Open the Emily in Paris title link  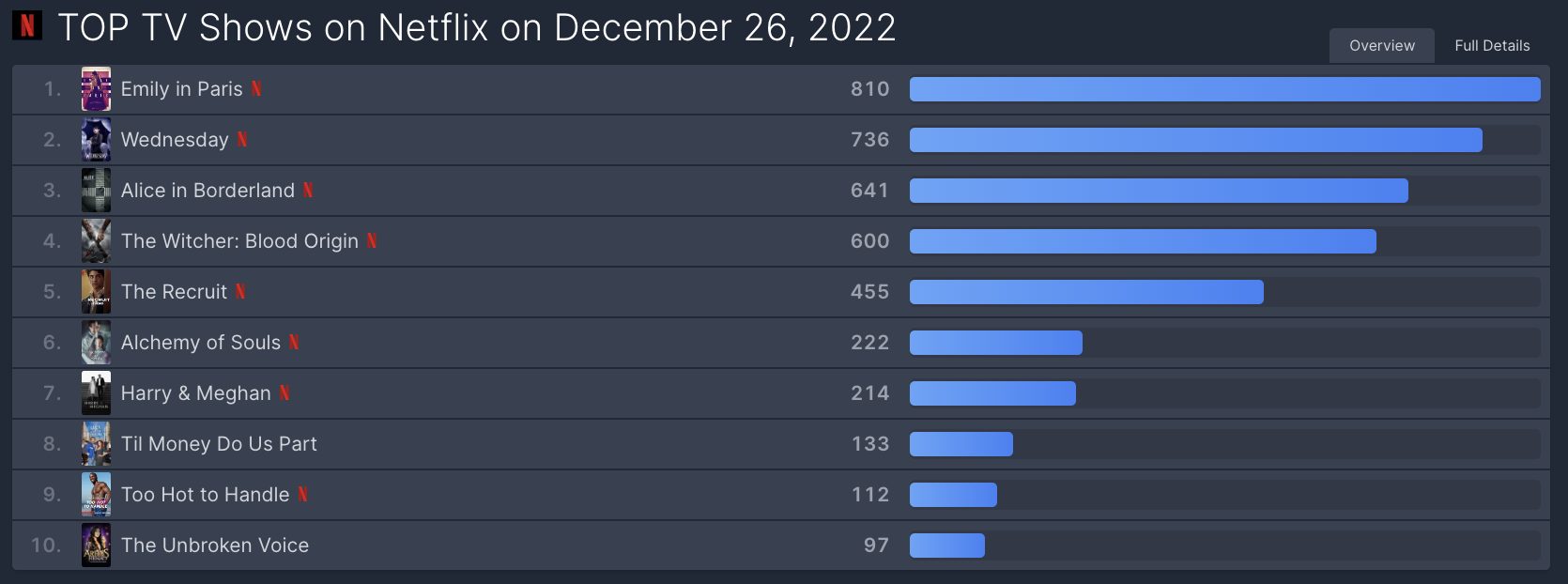coord(181,89)
